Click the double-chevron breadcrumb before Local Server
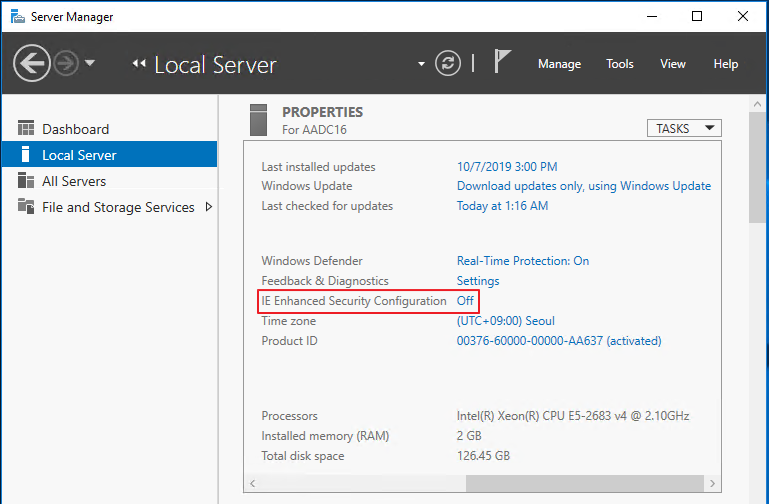Screen dimensions: 769x504 click(x=139, y=63)
